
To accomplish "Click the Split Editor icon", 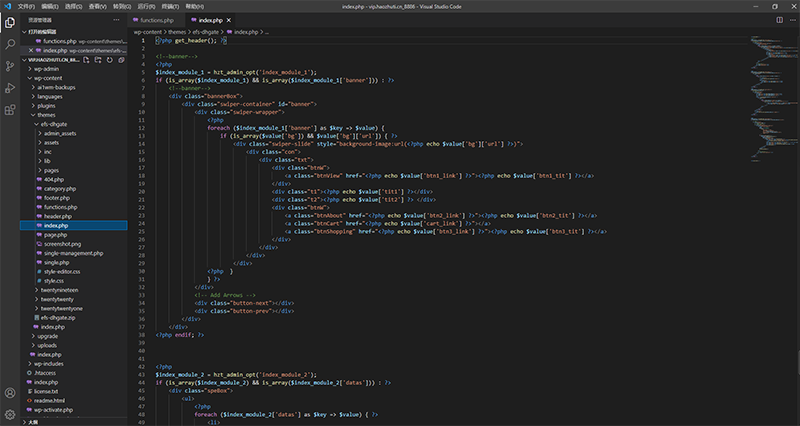I will pos(780,20).
